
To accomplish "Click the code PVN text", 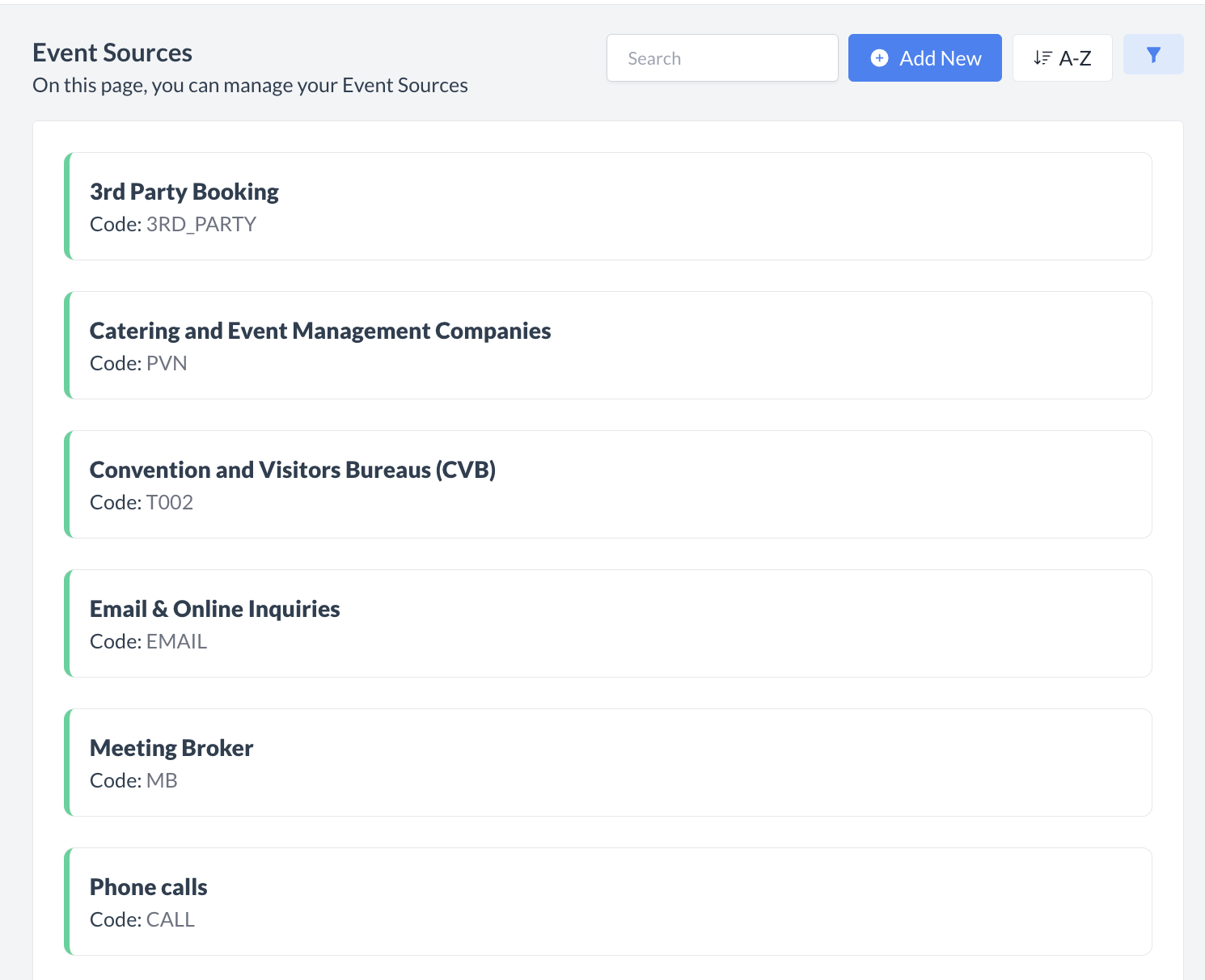I will (x=167, y=364).
